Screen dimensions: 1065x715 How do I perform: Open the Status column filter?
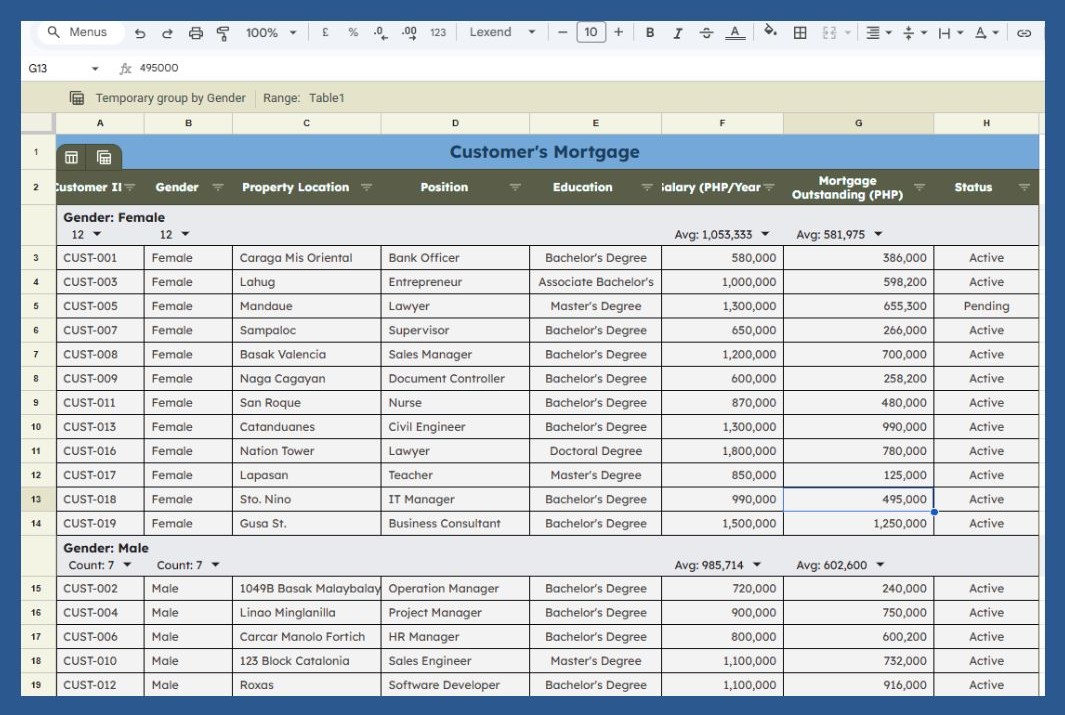click(1024, 187)
